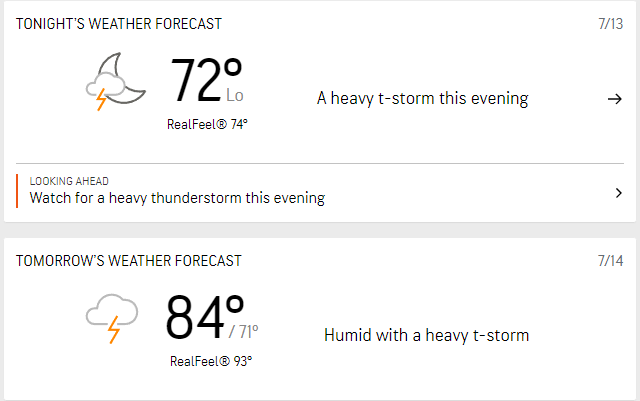This screenshot has width=640, height=401.
Task: Open tonight's forecast with the right arrow
Action: 614,98
